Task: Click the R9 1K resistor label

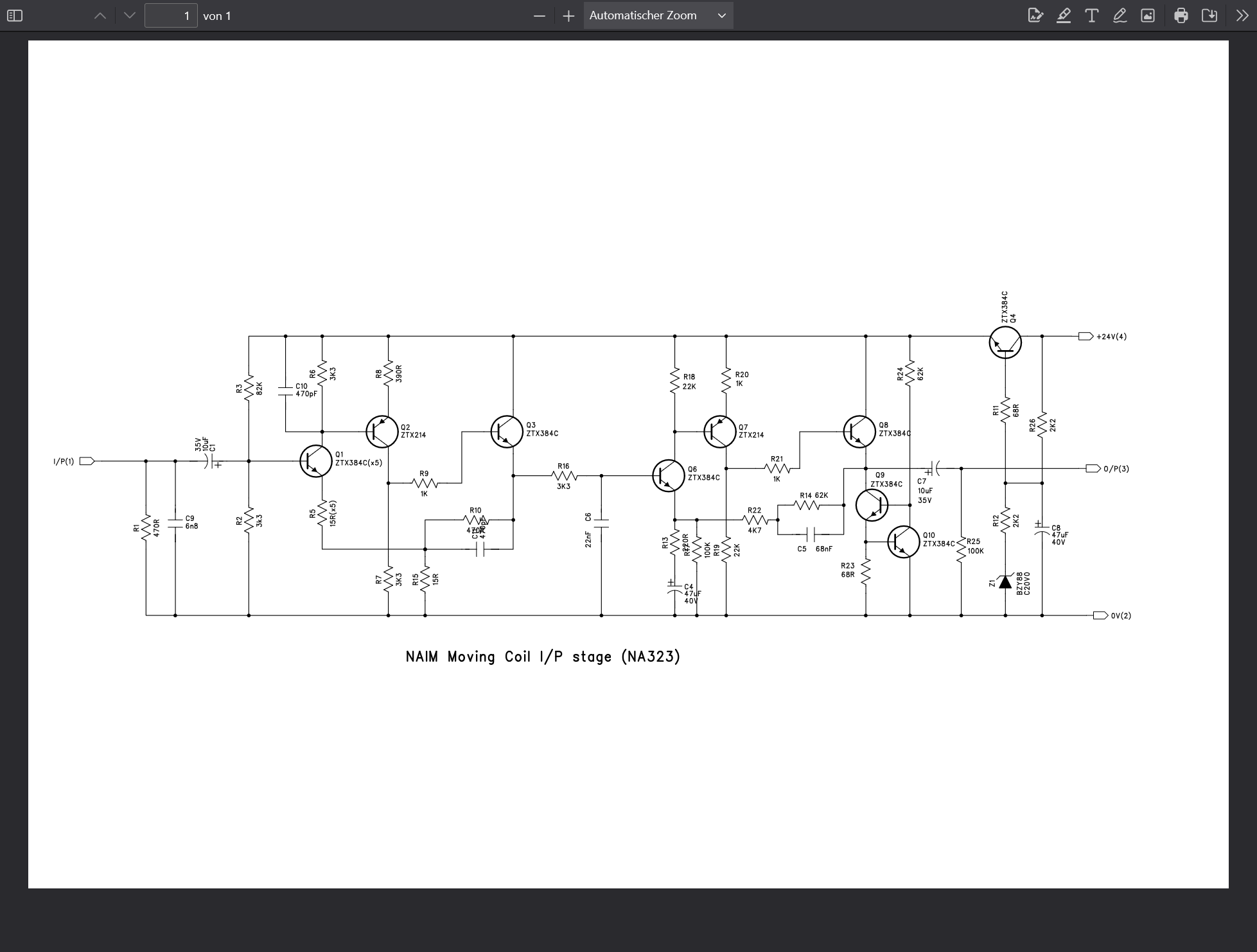Action: point(424,483)
